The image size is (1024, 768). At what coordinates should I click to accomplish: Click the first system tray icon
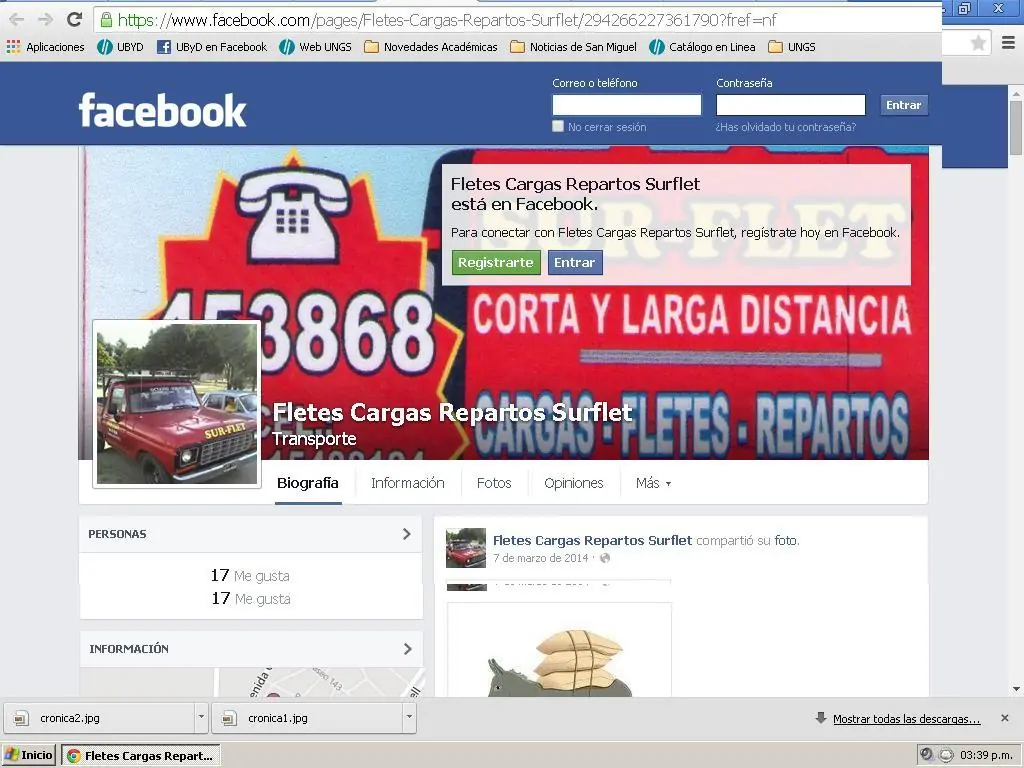click(926, 755)
